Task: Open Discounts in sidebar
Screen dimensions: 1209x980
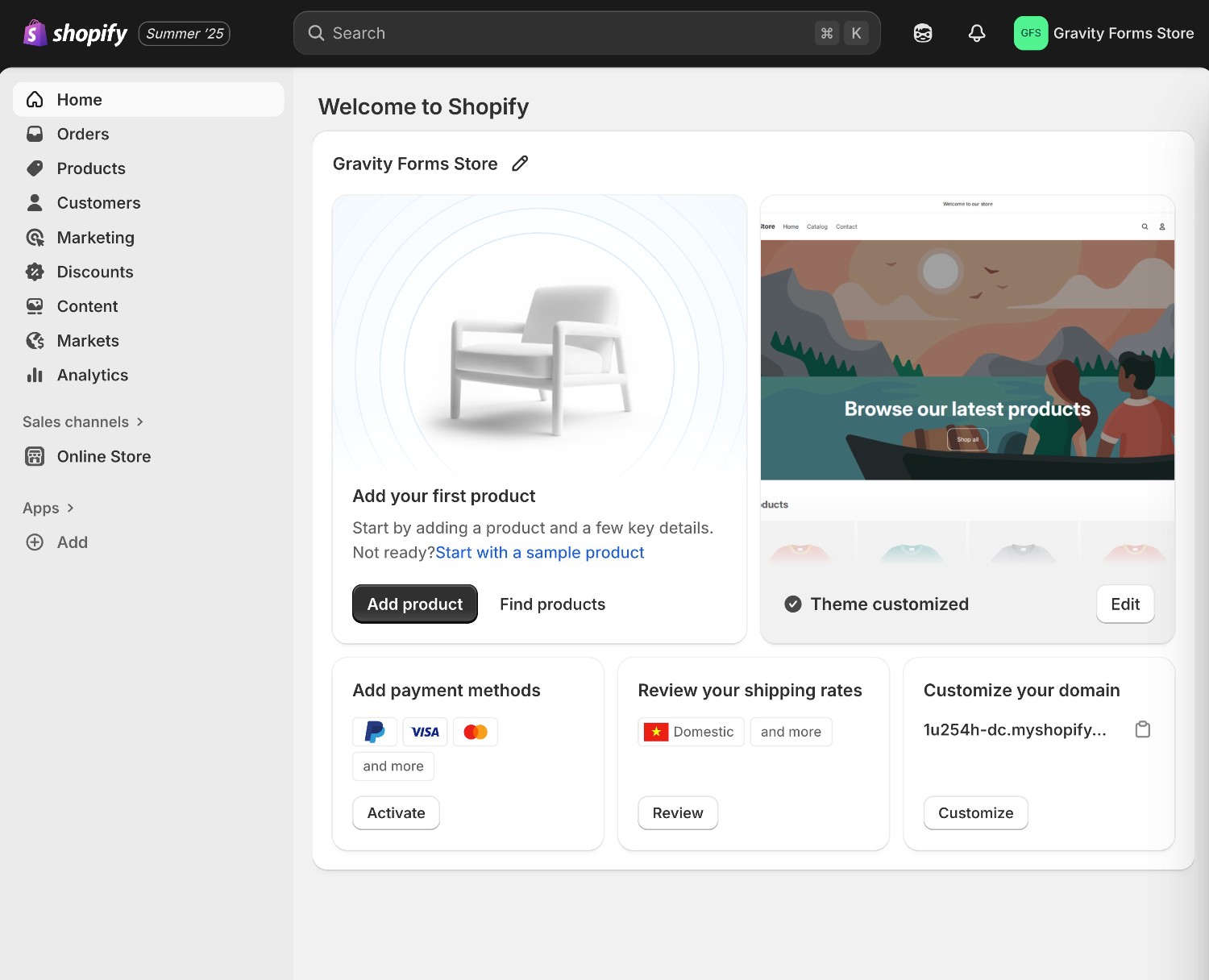Action: [x=148, y=272]
